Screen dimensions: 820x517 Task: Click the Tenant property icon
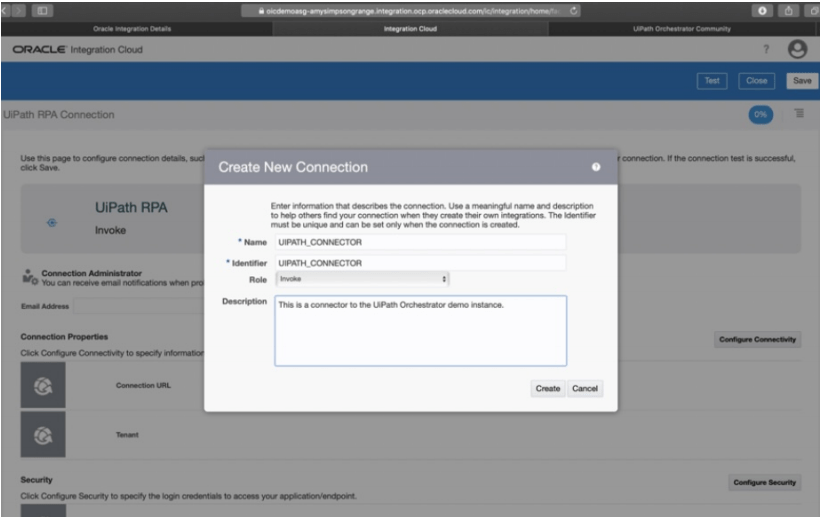tap(43, 434)
